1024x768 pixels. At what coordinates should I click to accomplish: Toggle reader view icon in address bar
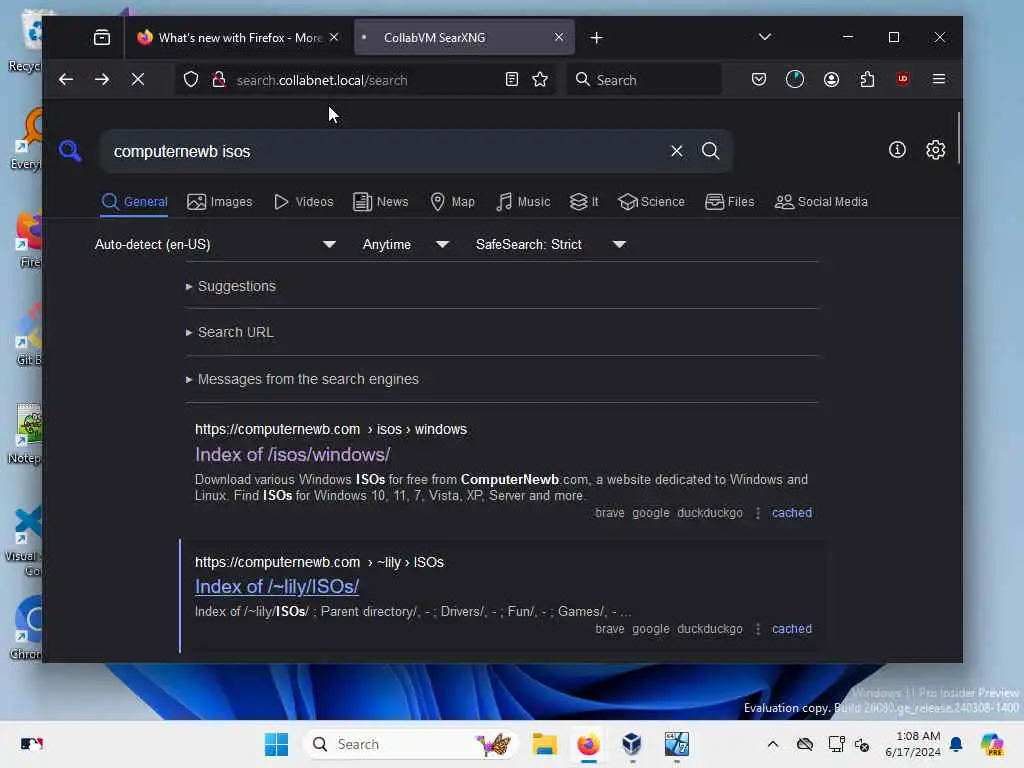(512, 80)
